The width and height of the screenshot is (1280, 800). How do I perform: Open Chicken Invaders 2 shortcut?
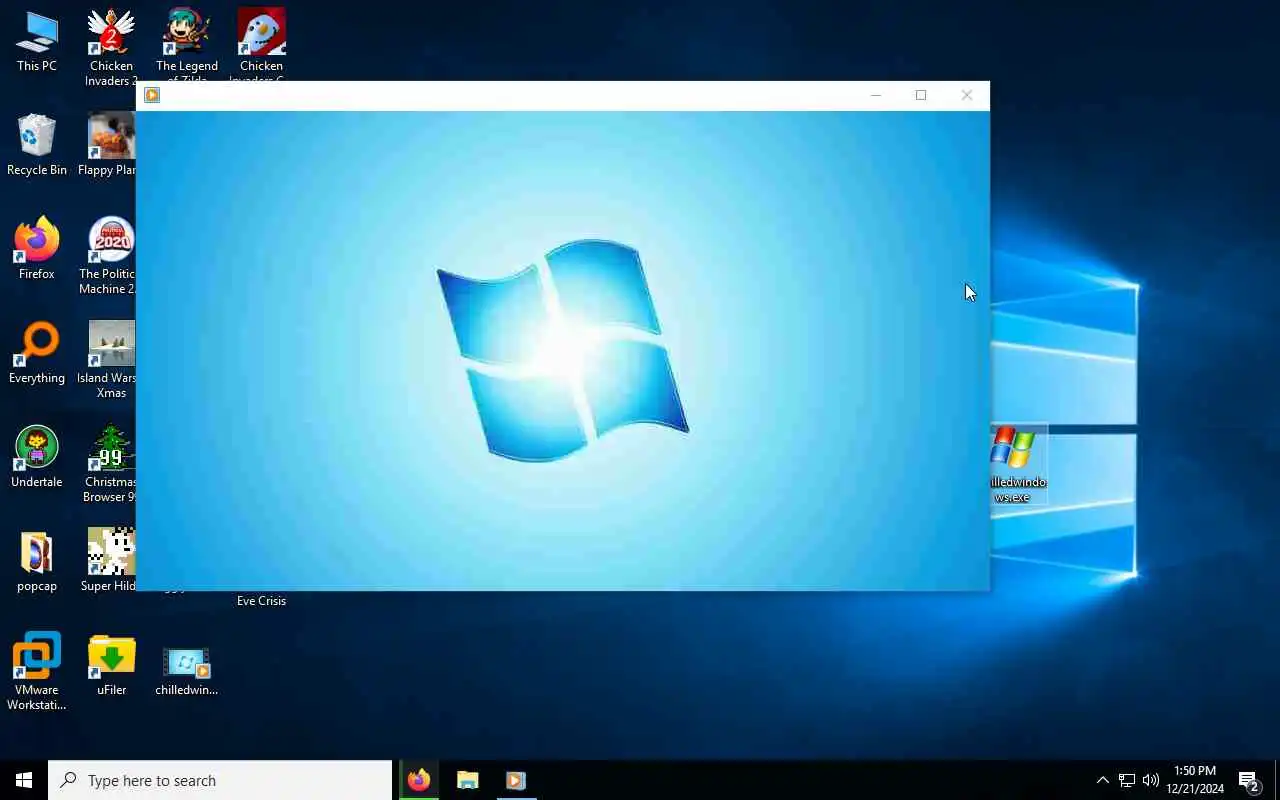pyautogui.click(x=111, y=47)
